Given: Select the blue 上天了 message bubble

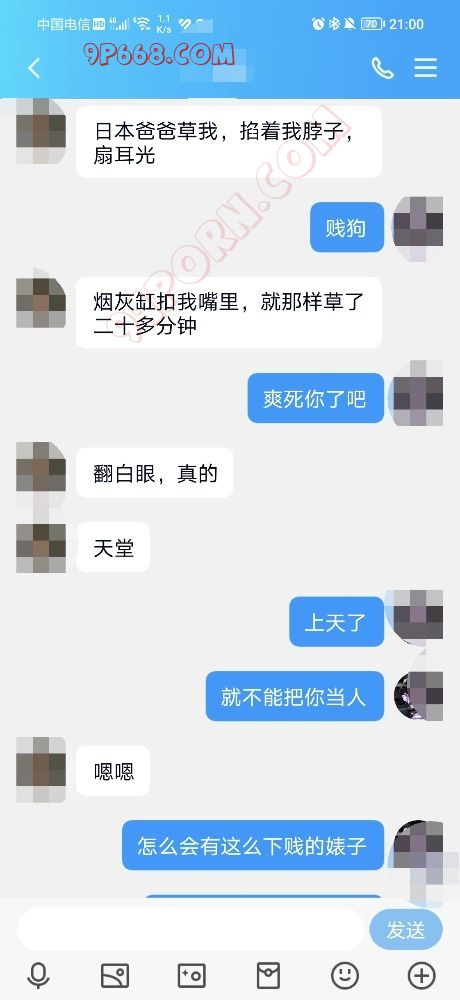Looking at the screenshot, I should click(336, 622).
